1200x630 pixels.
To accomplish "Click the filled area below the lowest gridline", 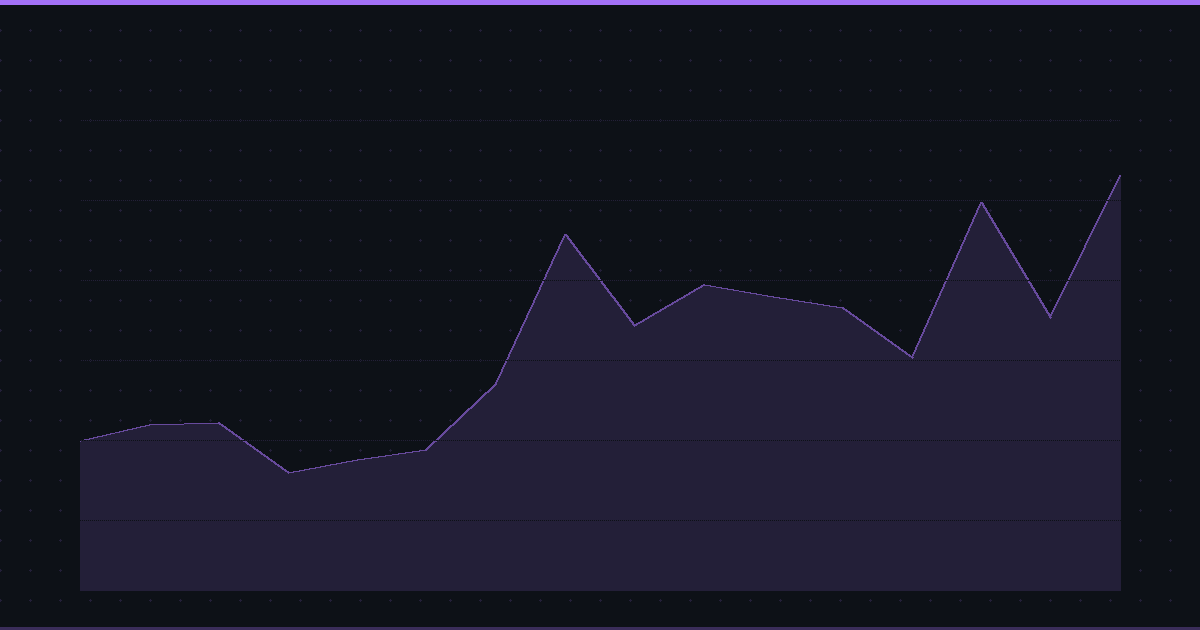I will point(600,555).
